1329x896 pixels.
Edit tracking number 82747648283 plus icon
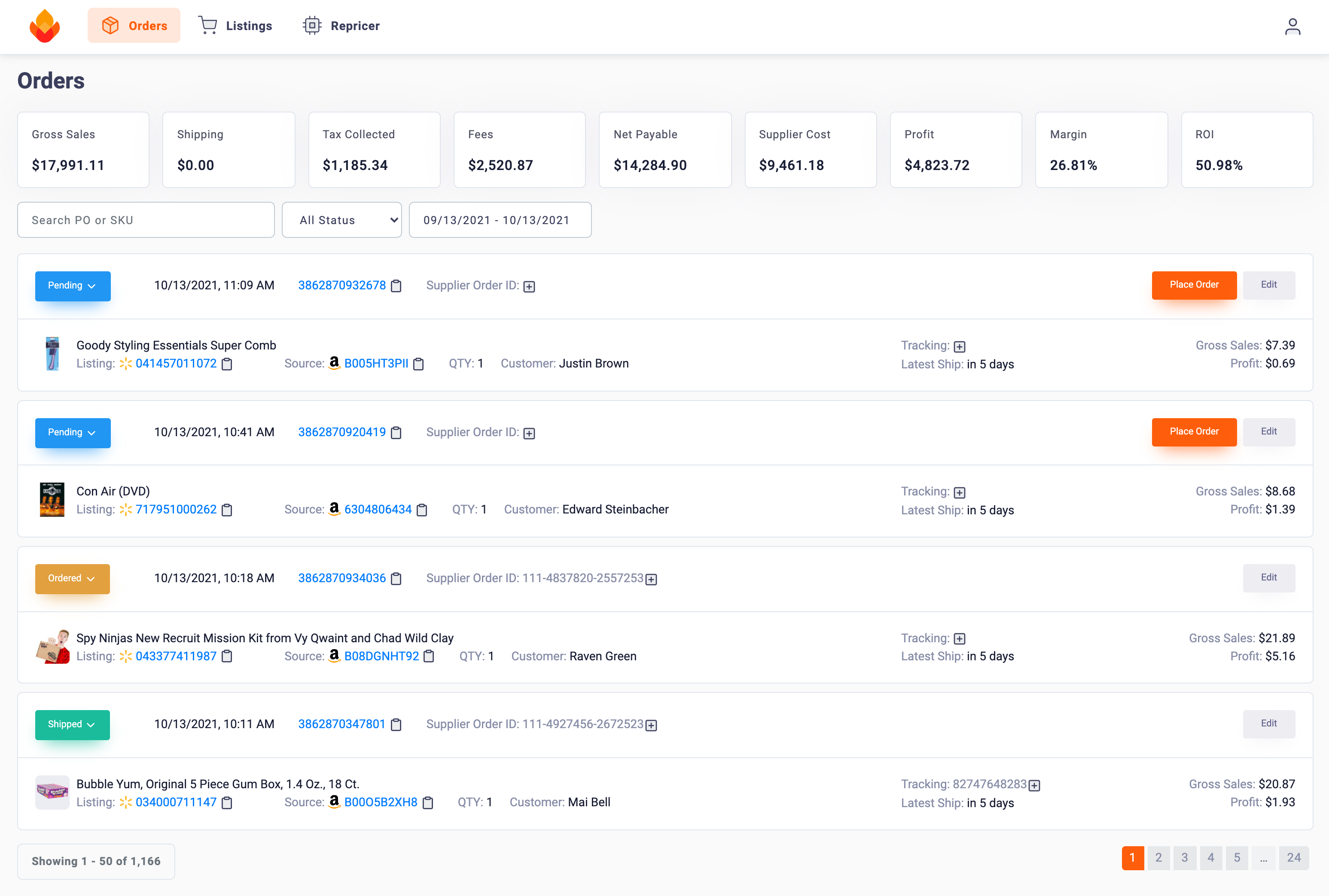pyautogui.click(x=1034, y=786)
